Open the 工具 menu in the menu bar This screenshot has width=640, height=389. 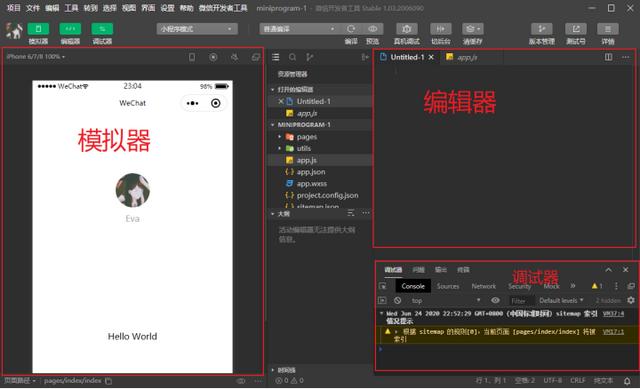71,8
